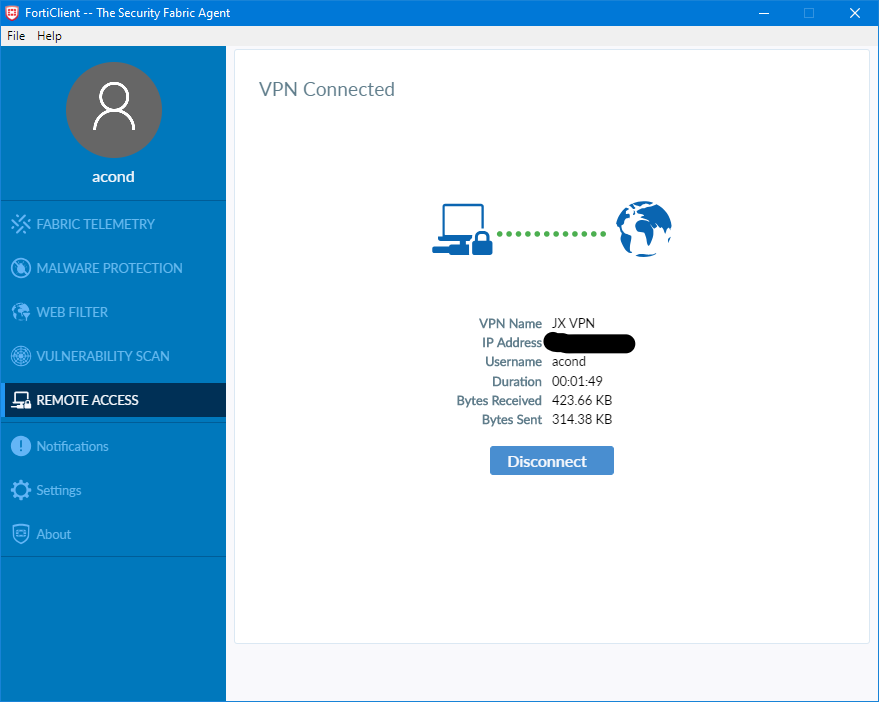Open the Help menu
This screenshot has width=879, height=702.
[49, 36]
